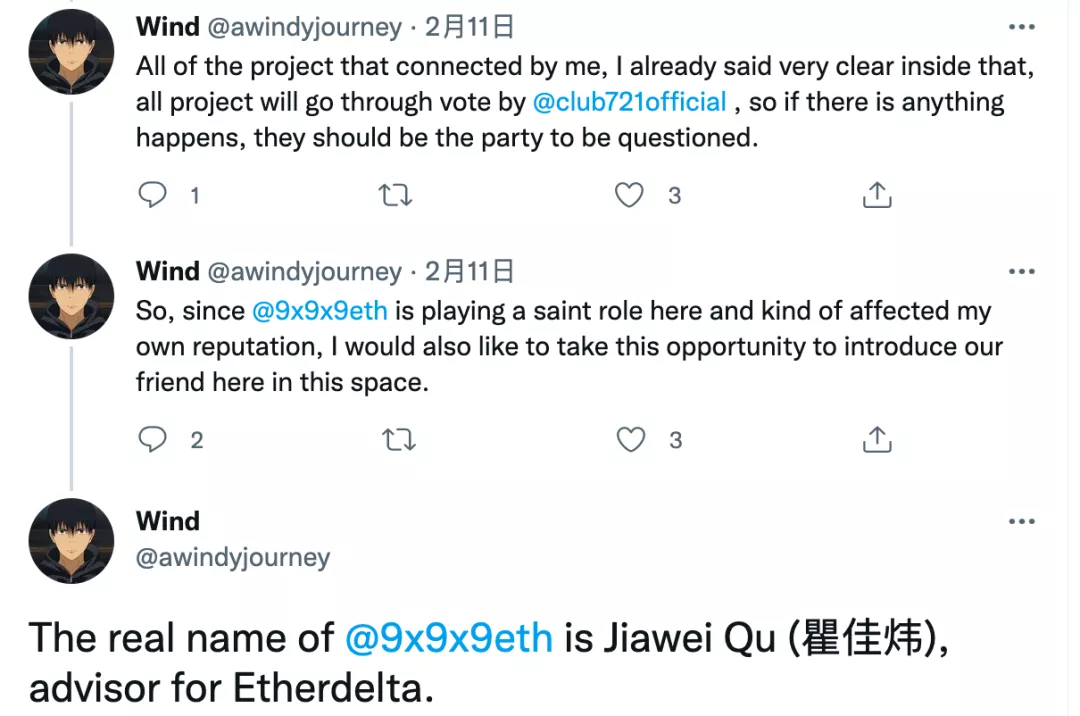Screen dimensions: 1080x716
Task: Open Wind's avatar on the third tweet
Action: point(71,541)
